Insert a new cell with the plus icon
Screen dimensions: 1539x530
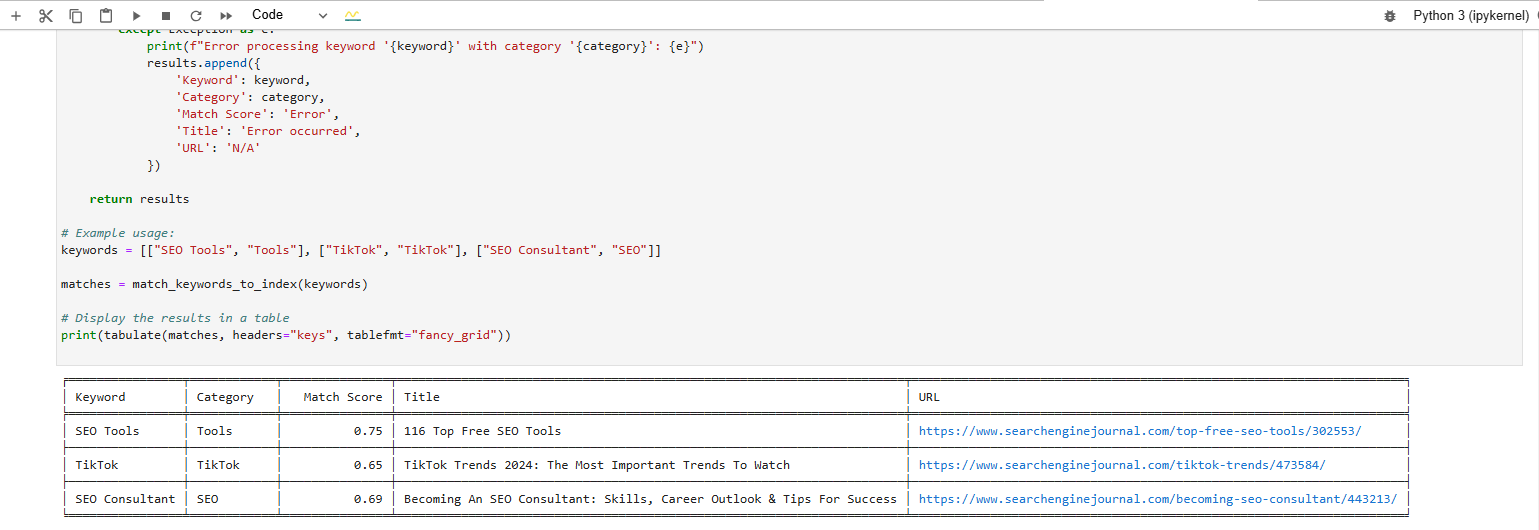tap(15, 16)
